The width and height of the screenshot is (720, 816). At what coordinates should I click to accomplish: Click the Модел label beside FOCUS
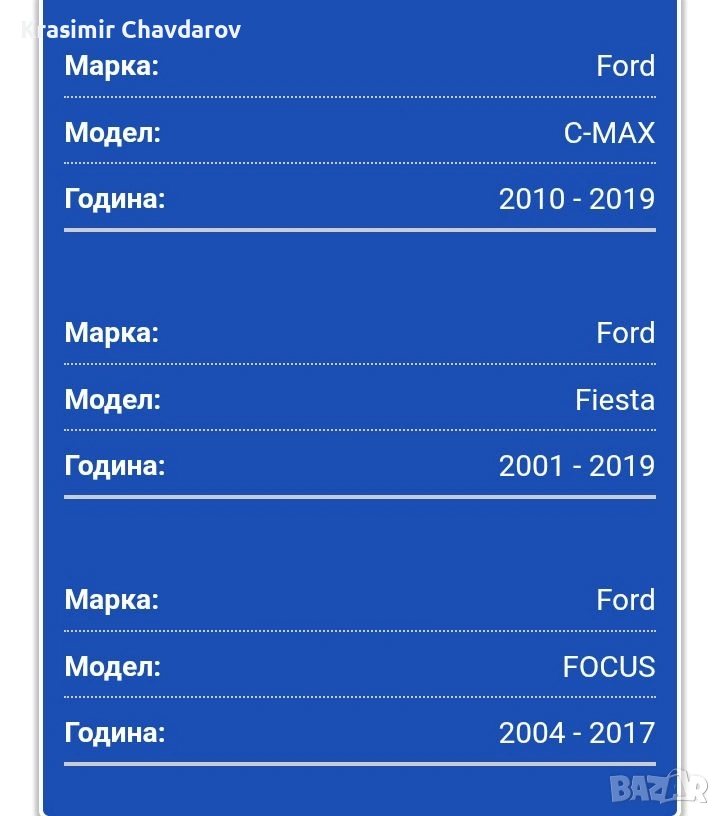coord(113,667)
